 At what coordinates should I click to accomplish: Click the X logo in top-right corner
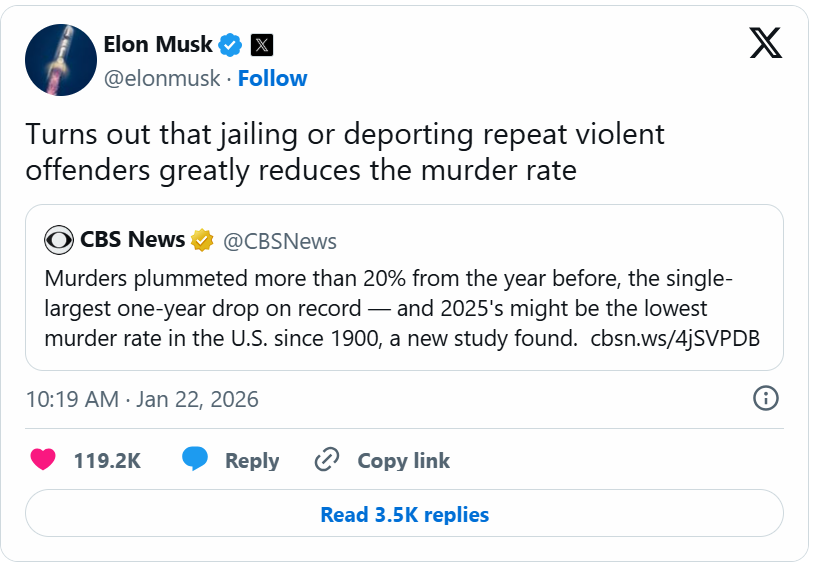(766, 42)
